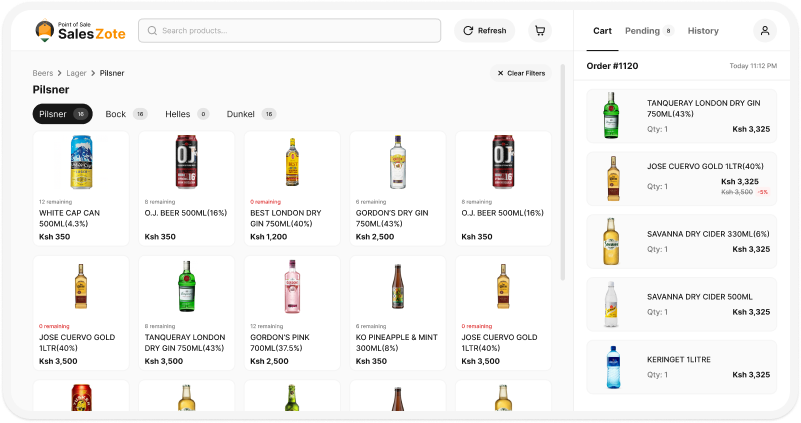
Task: Go to Beers breadcrumb
Action: coord(43,73)
